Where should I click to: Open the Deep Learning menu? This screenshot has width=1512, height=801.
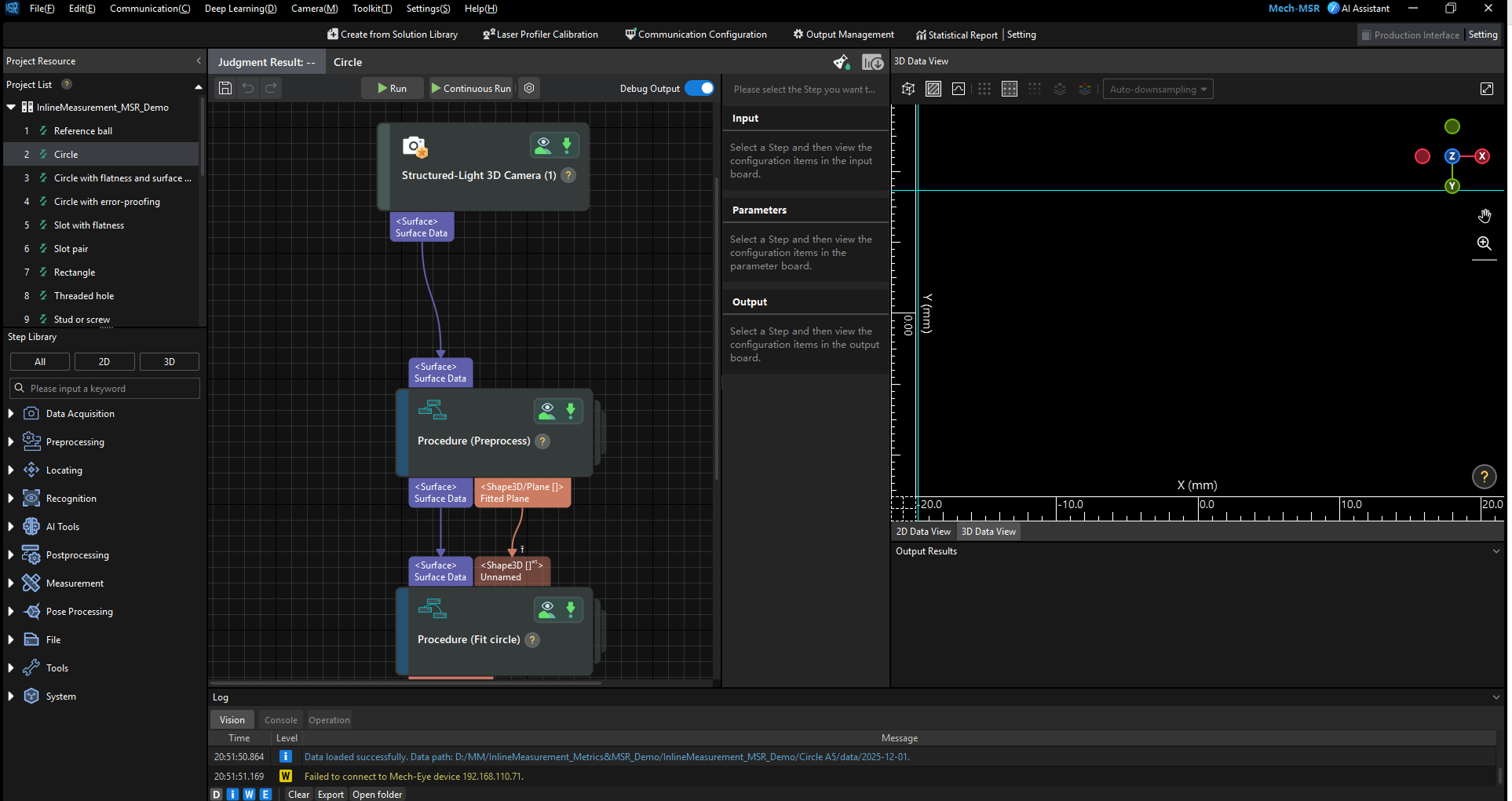click(x=240, y=9)
